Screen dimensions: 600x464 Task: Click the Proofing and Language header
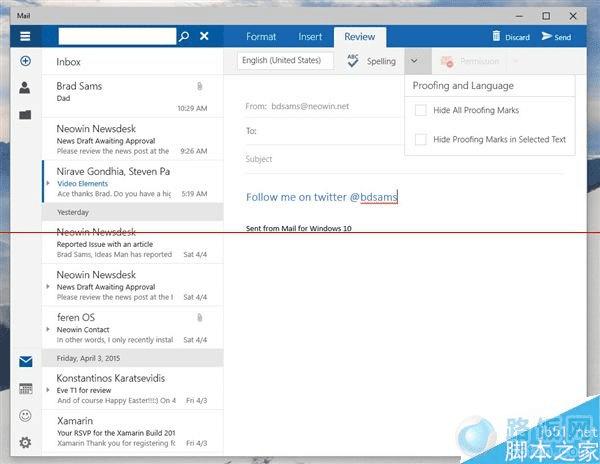463,86
